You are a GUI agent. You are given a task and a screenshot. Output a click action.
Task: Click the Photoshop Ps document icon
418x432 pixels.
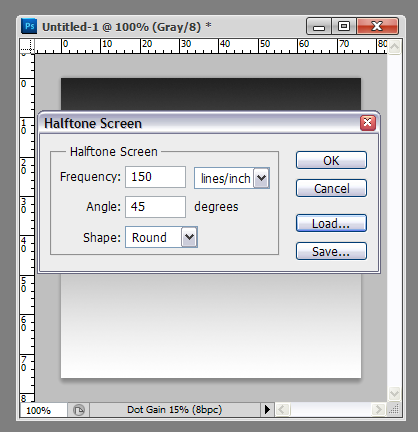click(x=29, y=26)
